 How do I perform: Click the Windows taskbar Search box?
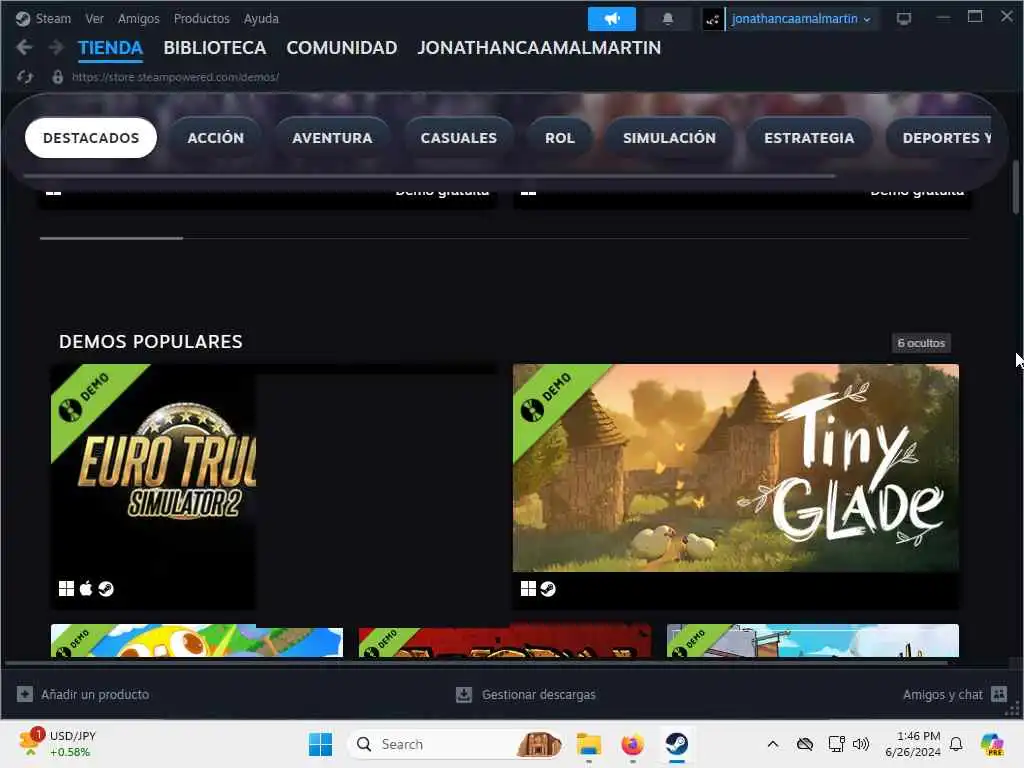(x=455, y=744)
